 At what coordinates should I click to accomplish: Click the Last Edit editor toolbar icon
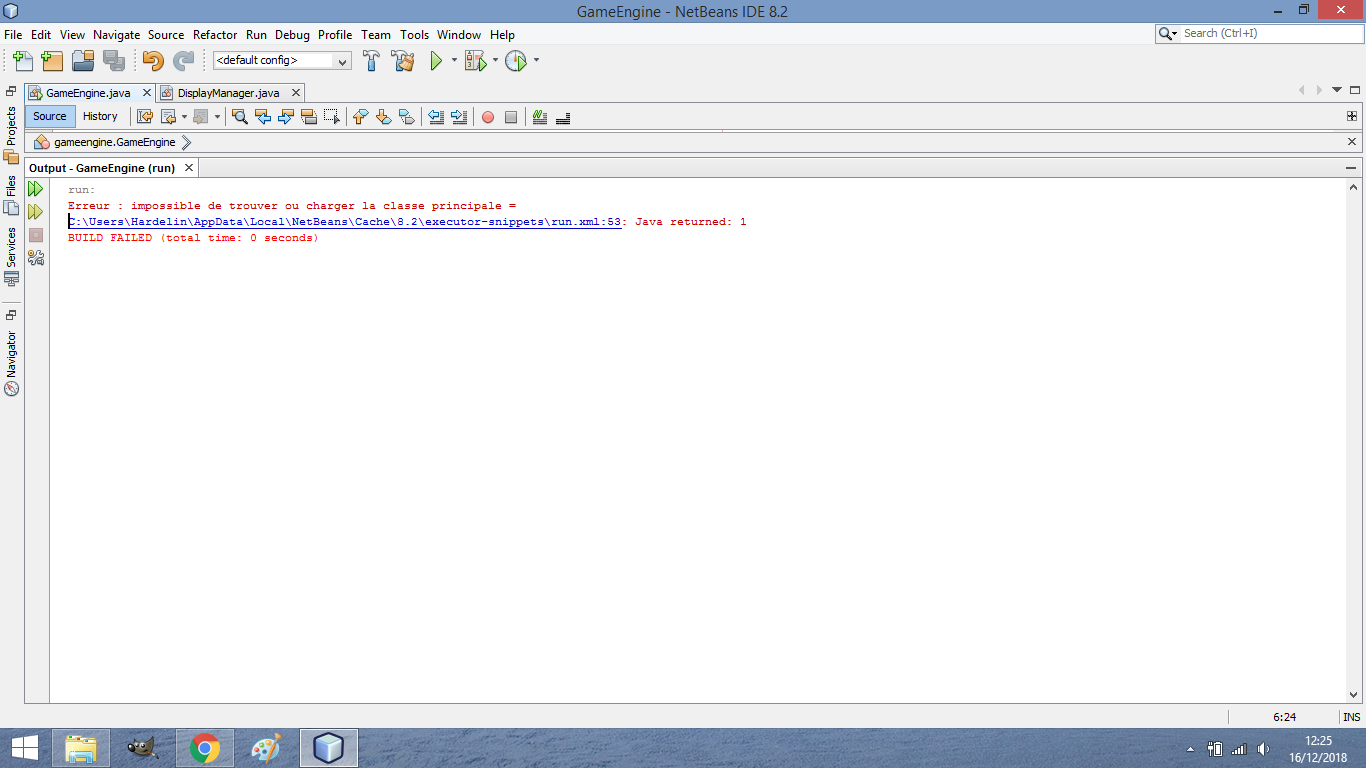(x=145, y=117)
